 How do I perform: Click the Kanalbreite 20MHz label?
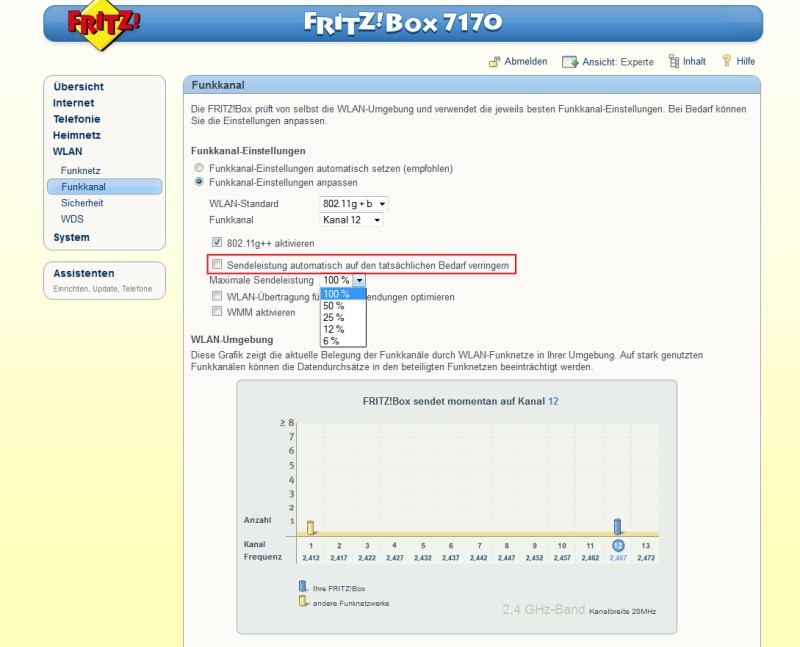point(622,611)
